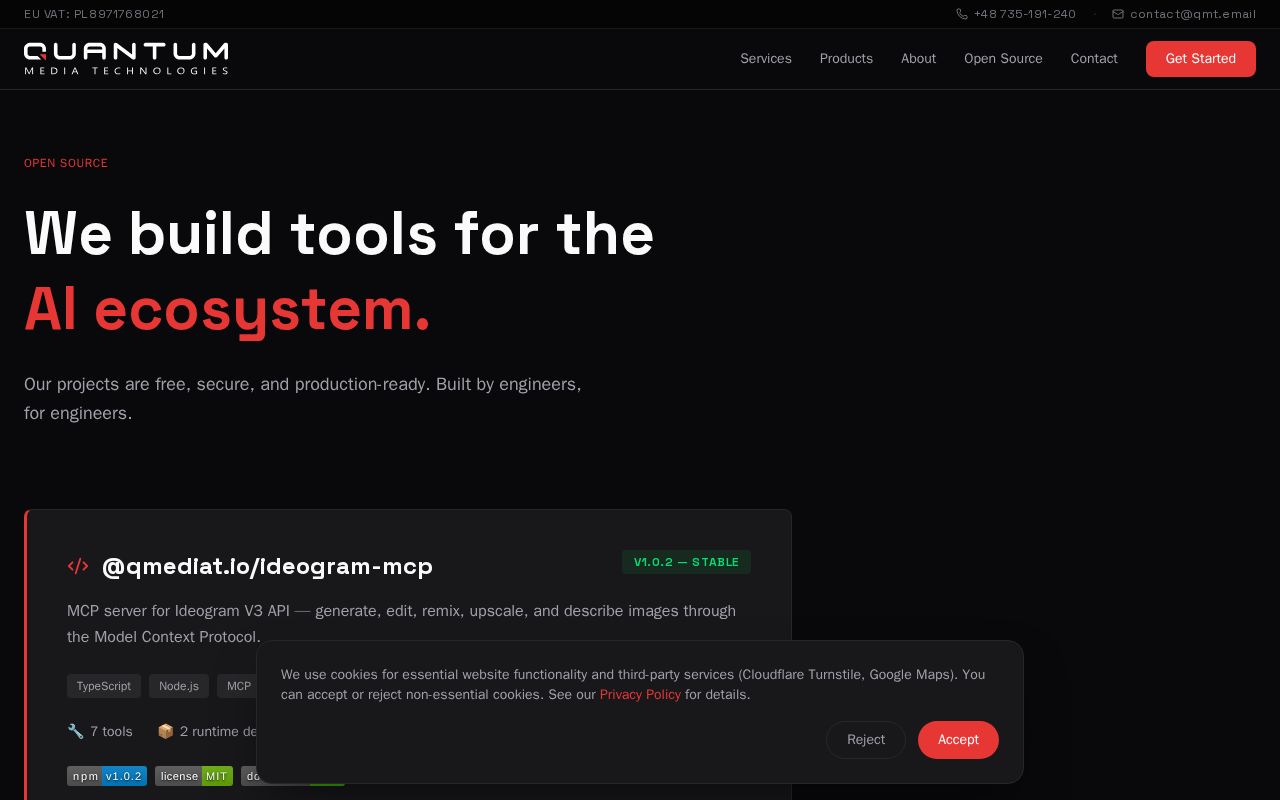
Task: Go to the Products page
Action: click(846, 59)
